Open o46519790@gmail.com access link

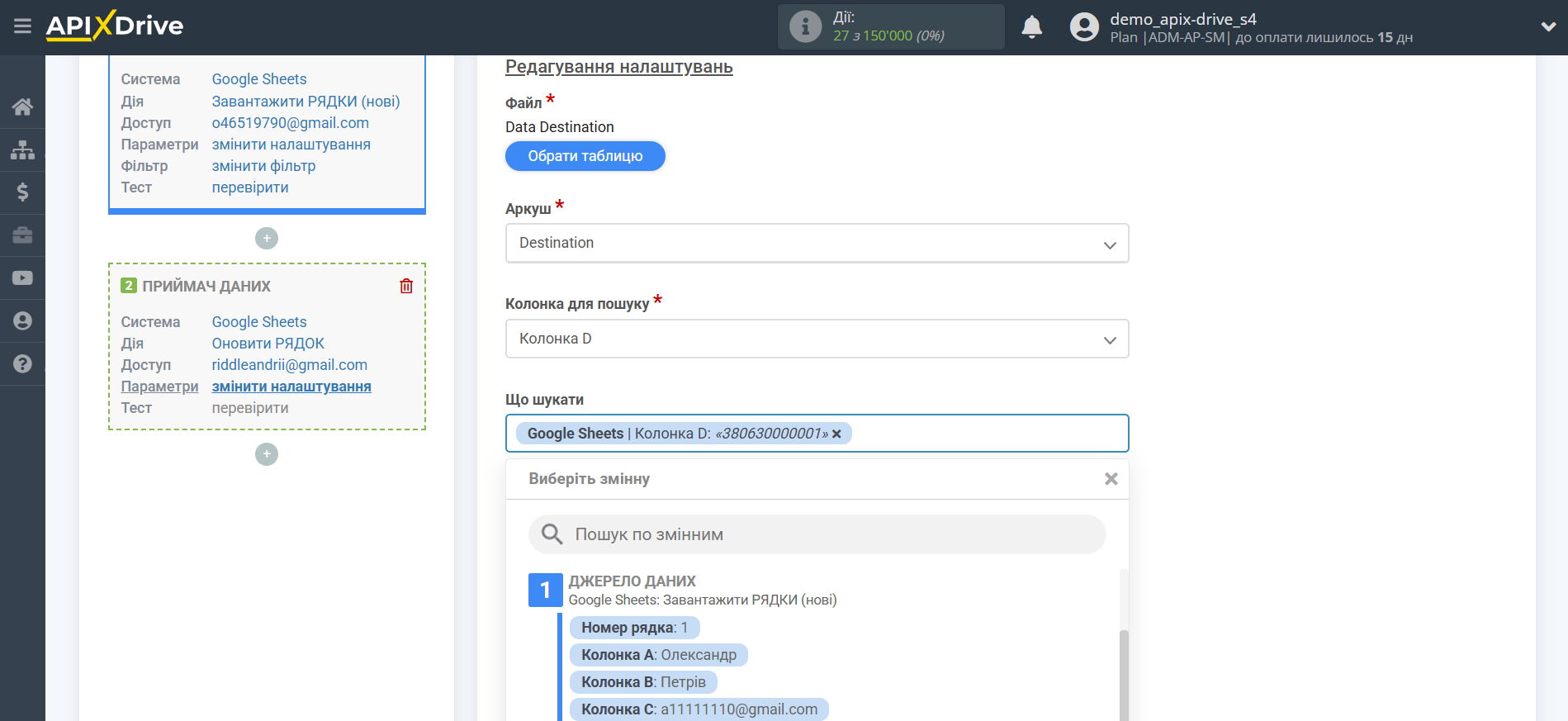click(290, 123)
